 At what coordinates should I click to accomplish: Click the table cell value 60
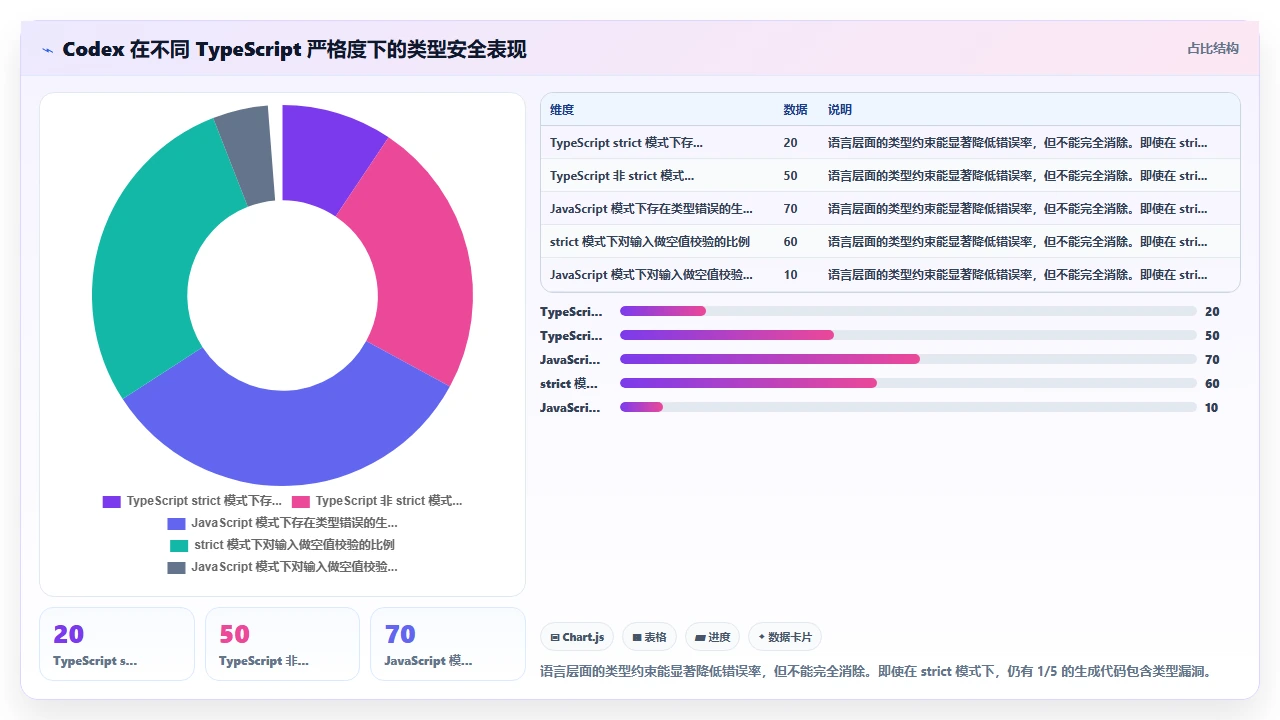(791, 242)
